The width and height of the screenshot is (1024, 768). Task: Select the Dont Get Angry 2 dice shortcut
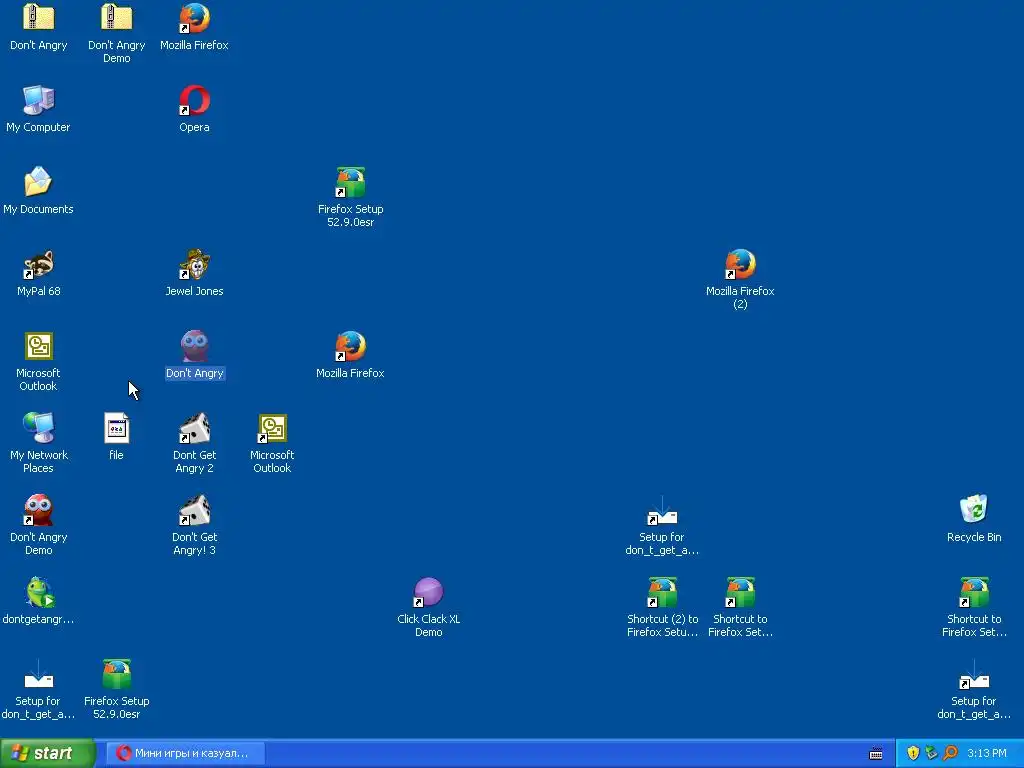pos(194,428)
